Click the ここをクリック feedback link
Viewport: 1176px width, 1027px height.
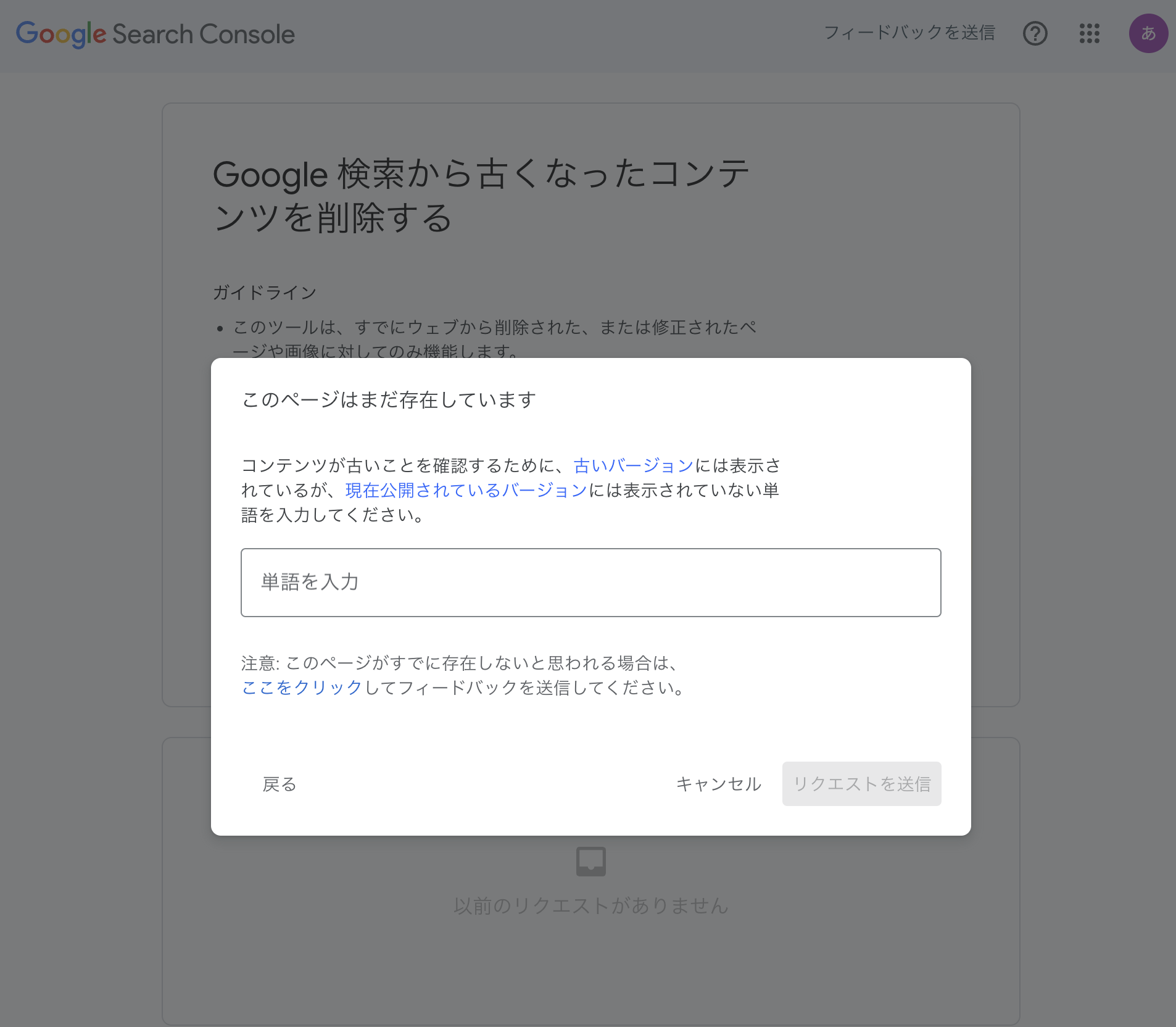pyautogui.click(x=302, y=688)
